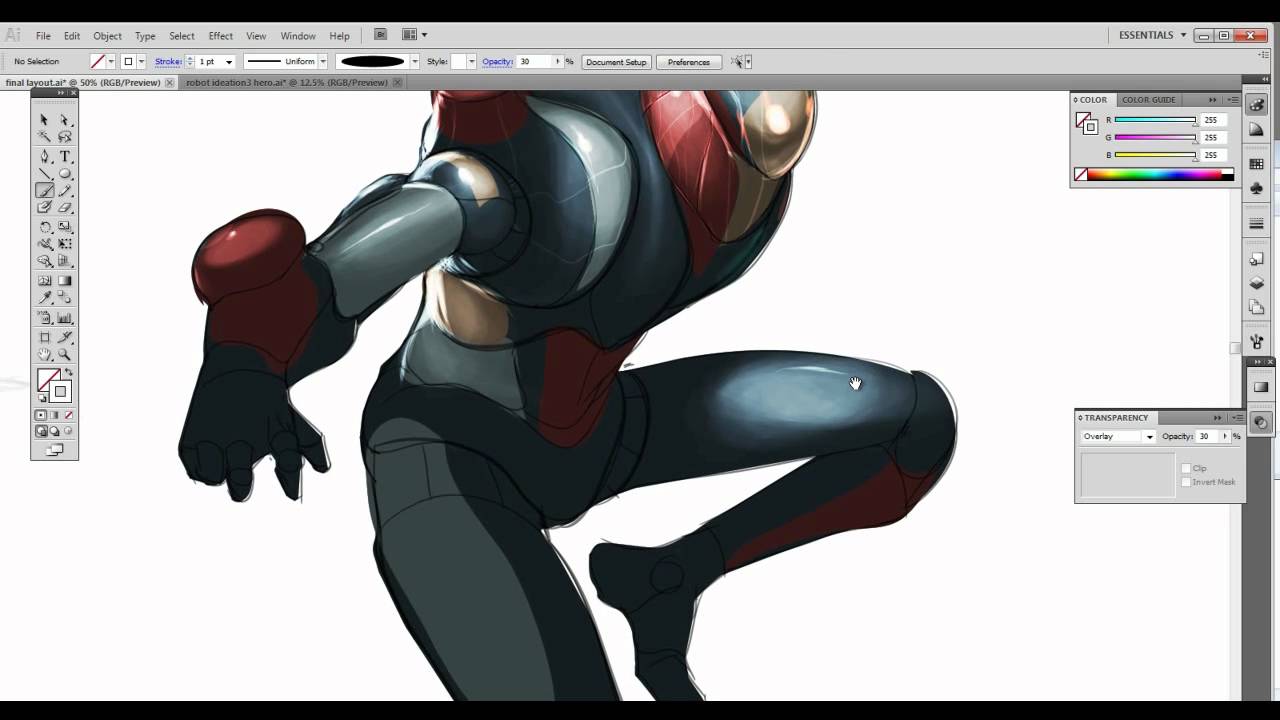Open Transparency panel opacity slider arrow
Screen dimensions: 1280x720
(x=1227, y=436)
